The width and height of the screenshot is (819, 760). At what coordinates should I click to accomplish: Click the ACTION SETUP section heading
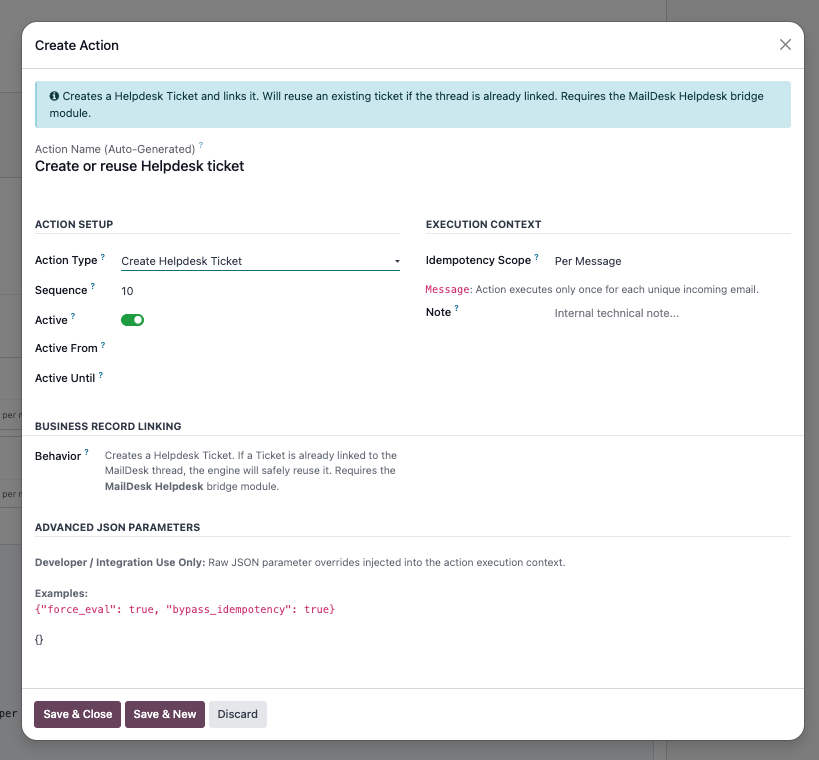pos(74,224)
